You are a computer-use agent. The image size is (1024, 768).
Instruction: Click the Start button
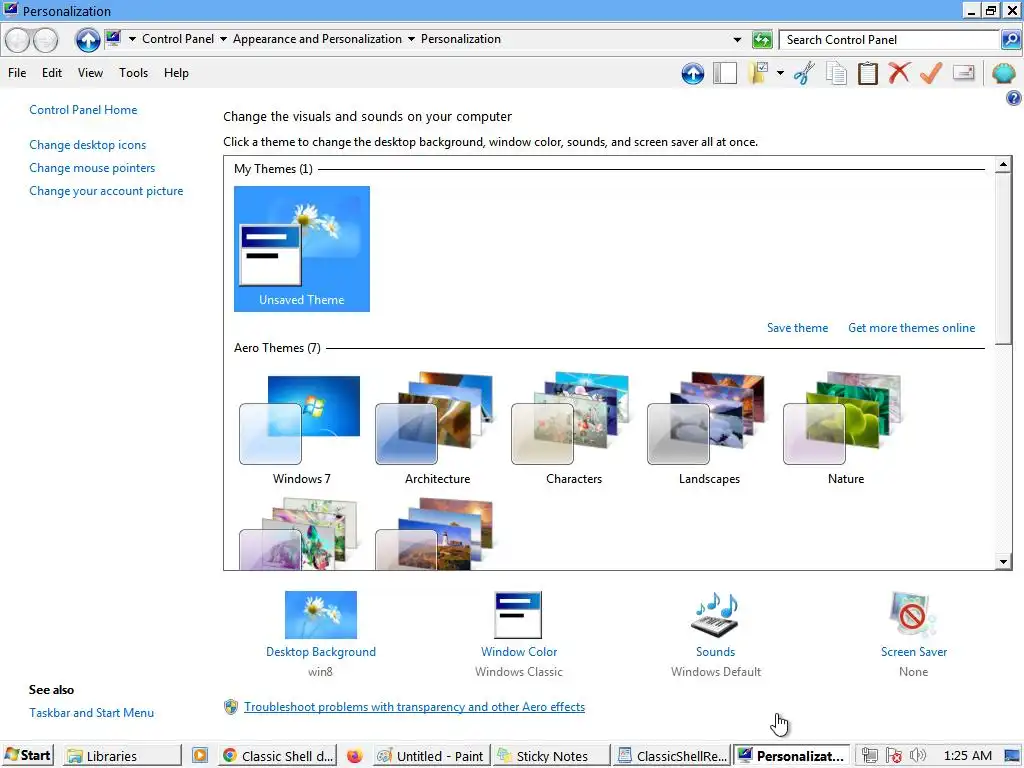[x=27, y=756]
